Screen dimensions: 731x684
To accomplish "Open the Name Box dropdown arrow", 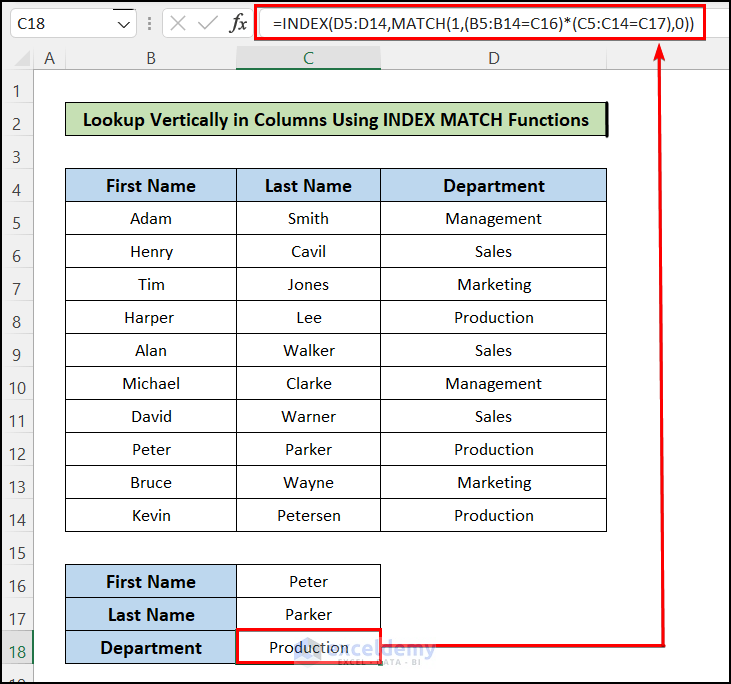I will coord(124,24).
